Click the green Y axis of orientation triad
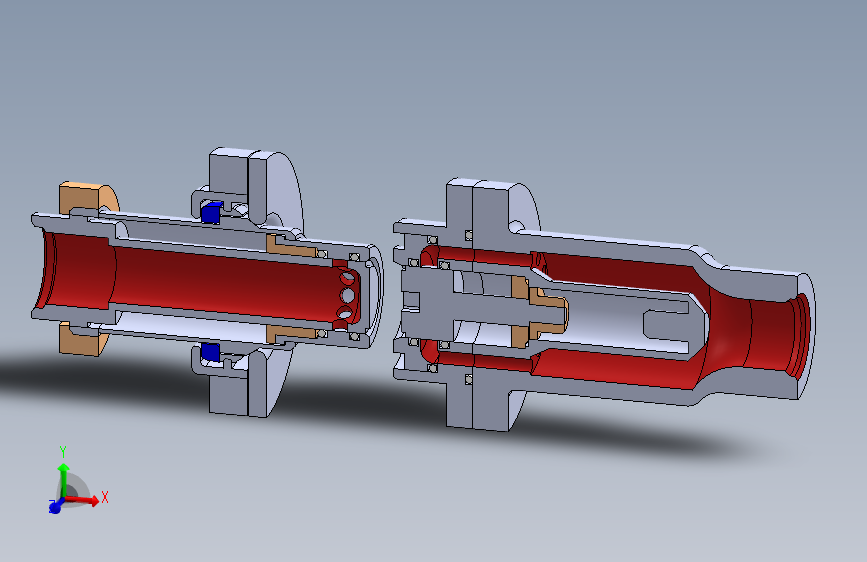The image size is (867, 562). click(x=64, y=480)
